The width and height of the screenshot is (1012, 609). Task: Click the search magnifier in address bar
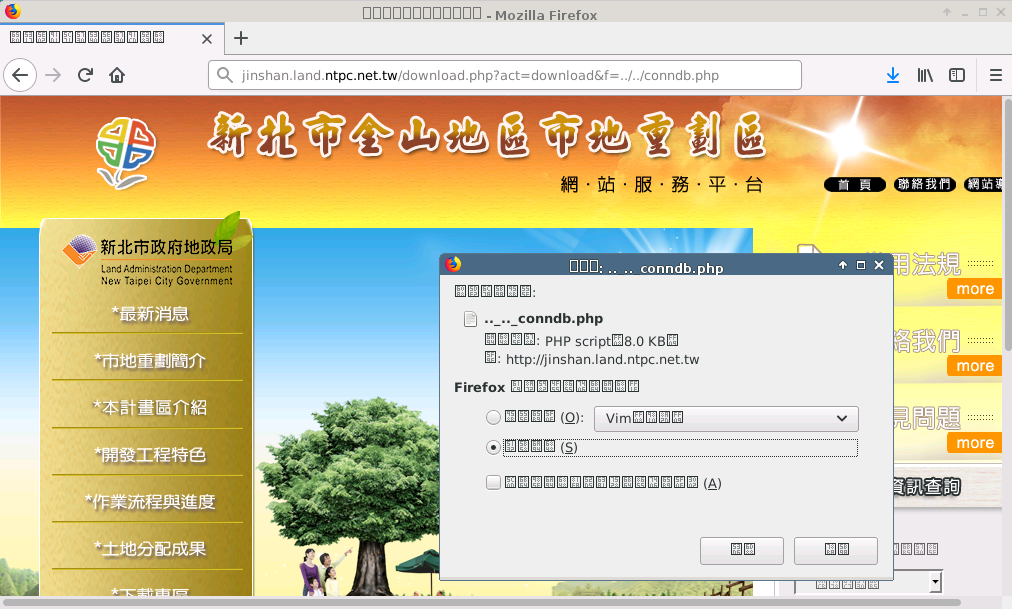pyautogui.click(x=225, y=75)
